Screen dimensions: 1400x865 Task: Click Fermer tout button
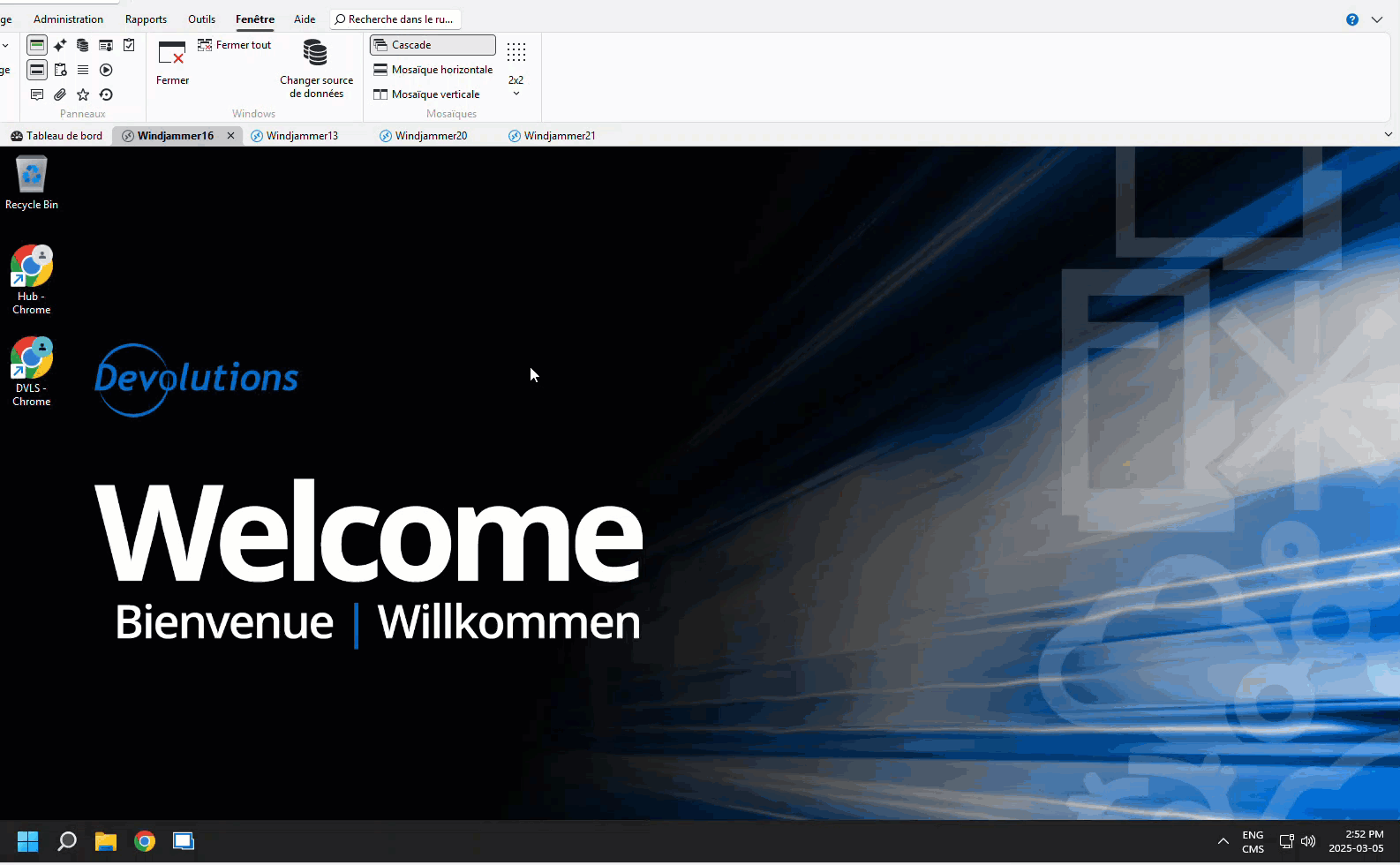pyautogui.click(x=235, y=45)
